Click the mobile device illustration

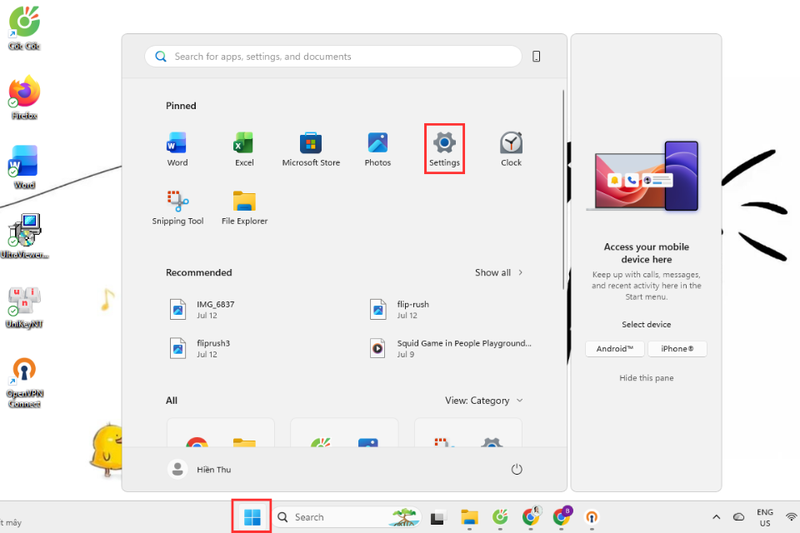[645, 175]
